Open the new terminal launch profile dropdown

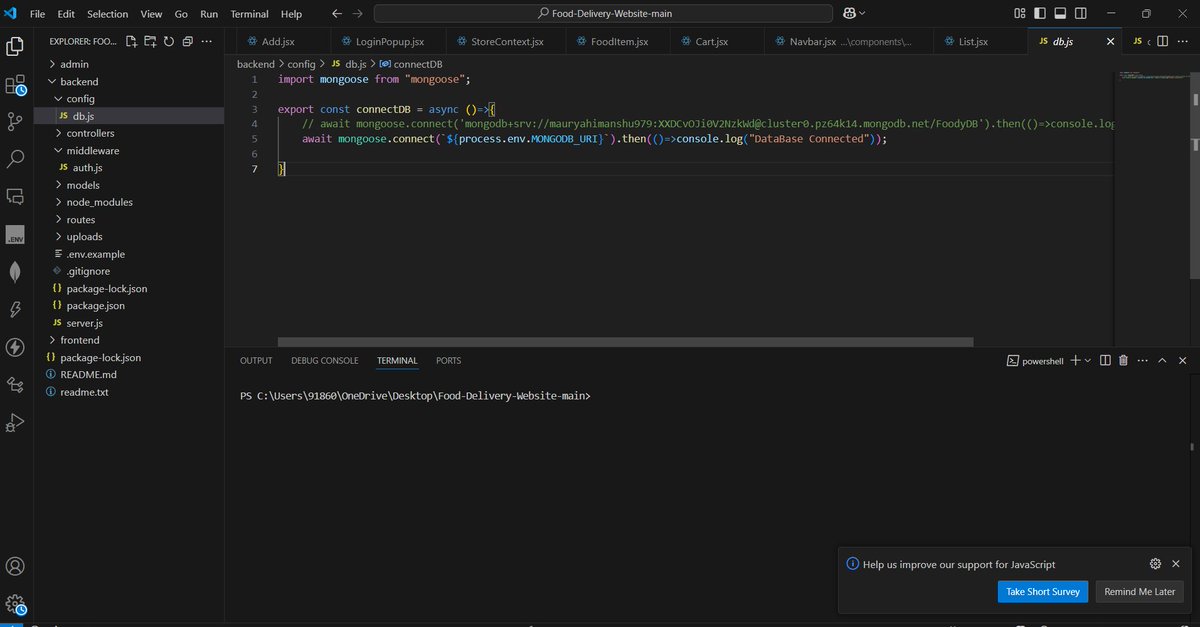(x=1089, y=360)
